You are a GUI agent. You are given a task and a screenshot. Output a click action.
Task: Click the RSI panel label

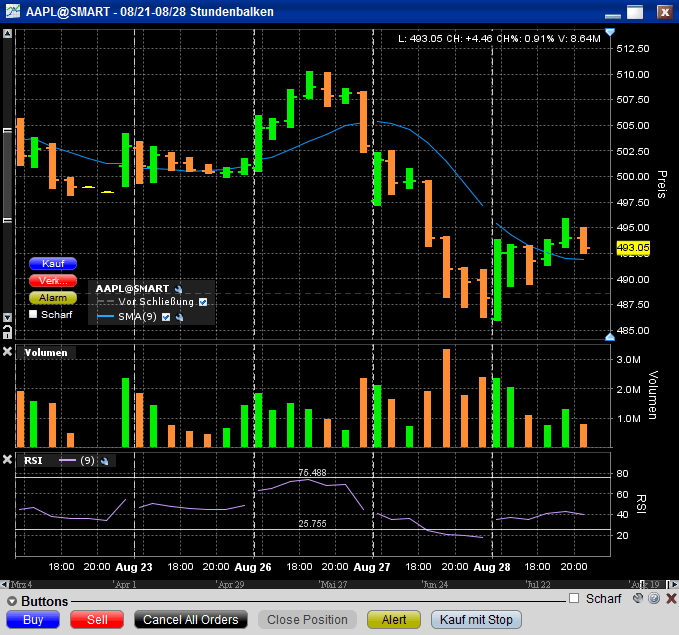point(33,460)
